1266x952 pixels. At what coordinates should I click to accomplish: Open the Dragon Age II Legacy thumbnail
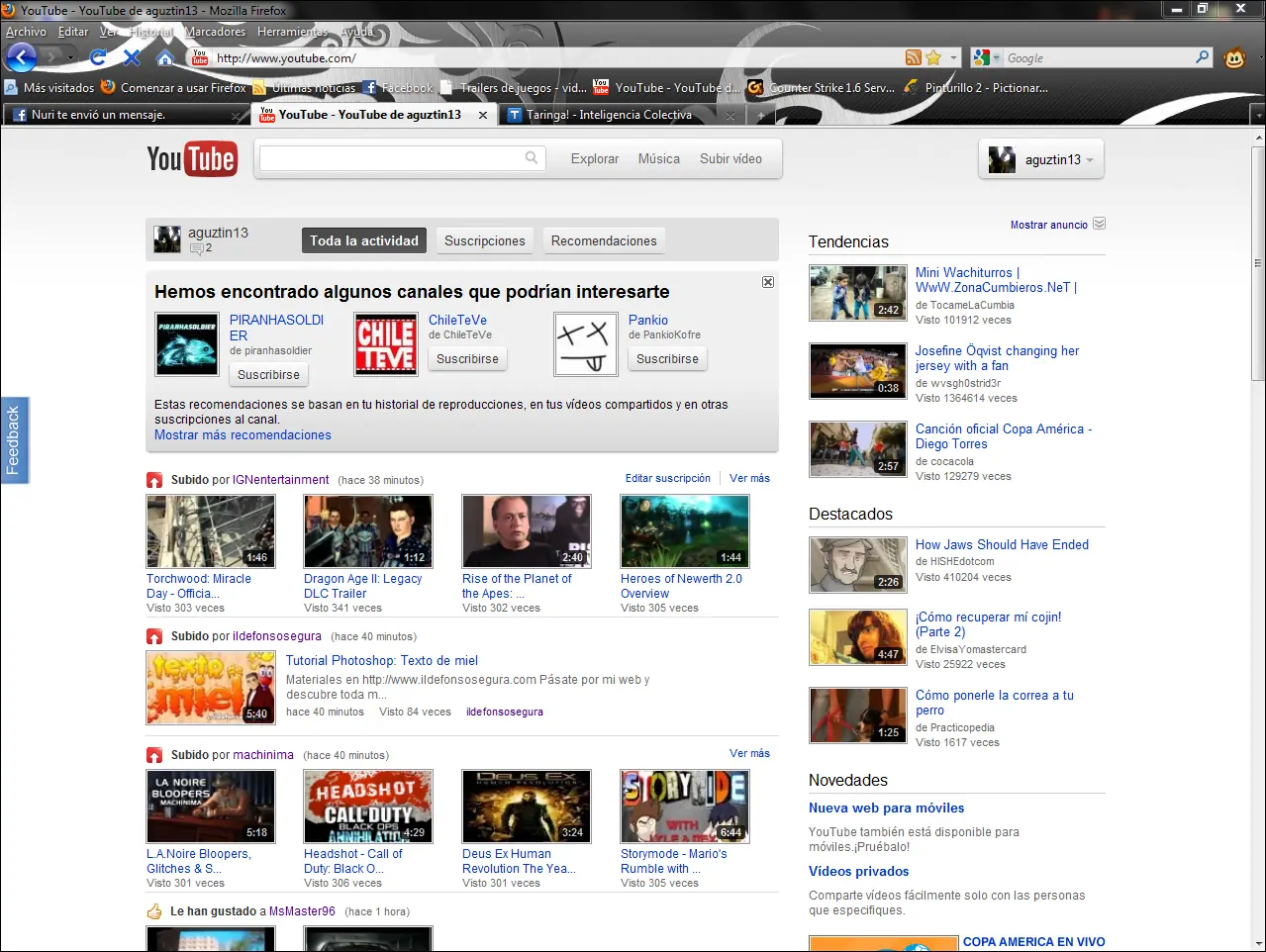[368, 531]
